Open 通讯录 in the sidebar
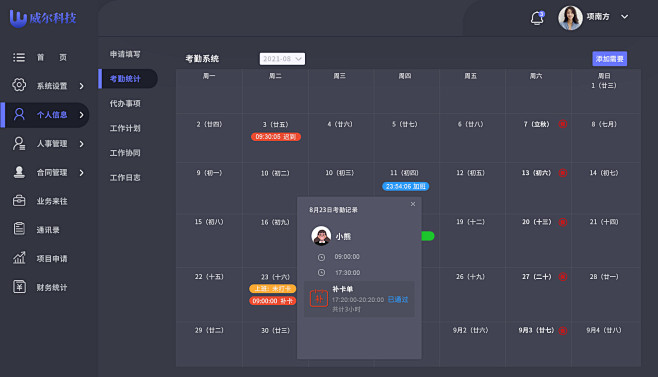Image resolution: width=658 pixels, height=377 pixels. (x=48, y=230)
